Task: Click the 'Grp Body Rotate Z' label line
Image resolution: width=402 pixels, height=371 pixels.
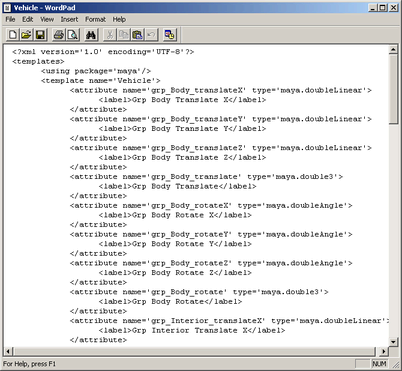Action: coord(175,273)
